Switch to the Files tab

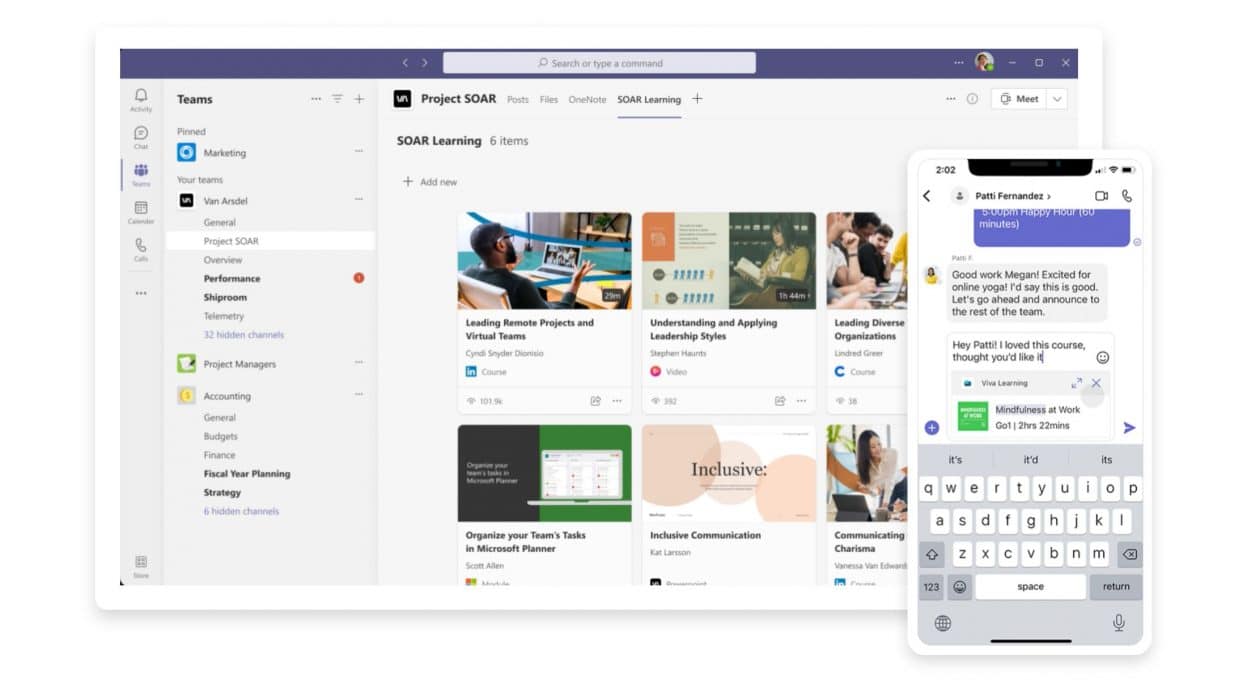(549, 100)
